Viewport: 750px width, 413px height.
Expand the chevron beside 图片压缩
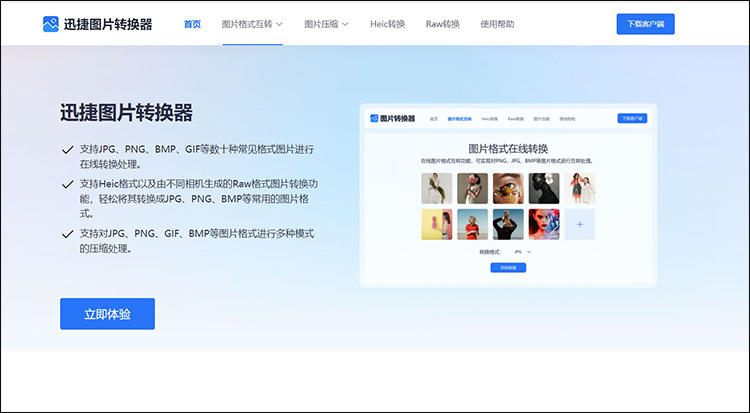[345, 24]
